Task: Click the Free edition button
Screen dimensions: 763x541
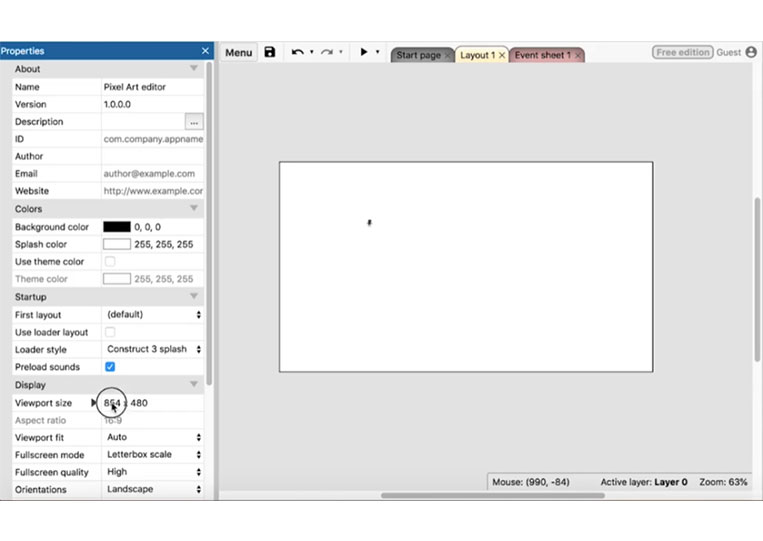Action: coord(682,52)
